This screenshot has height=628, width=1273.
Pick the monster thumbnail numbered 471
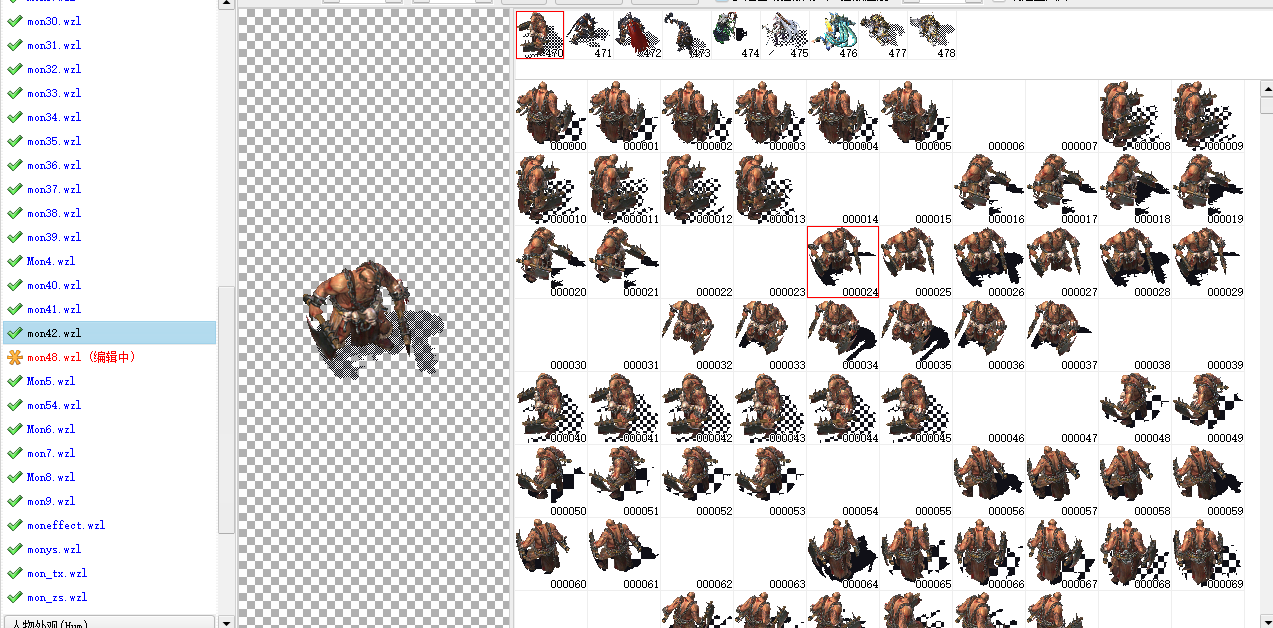coord(588,35)
